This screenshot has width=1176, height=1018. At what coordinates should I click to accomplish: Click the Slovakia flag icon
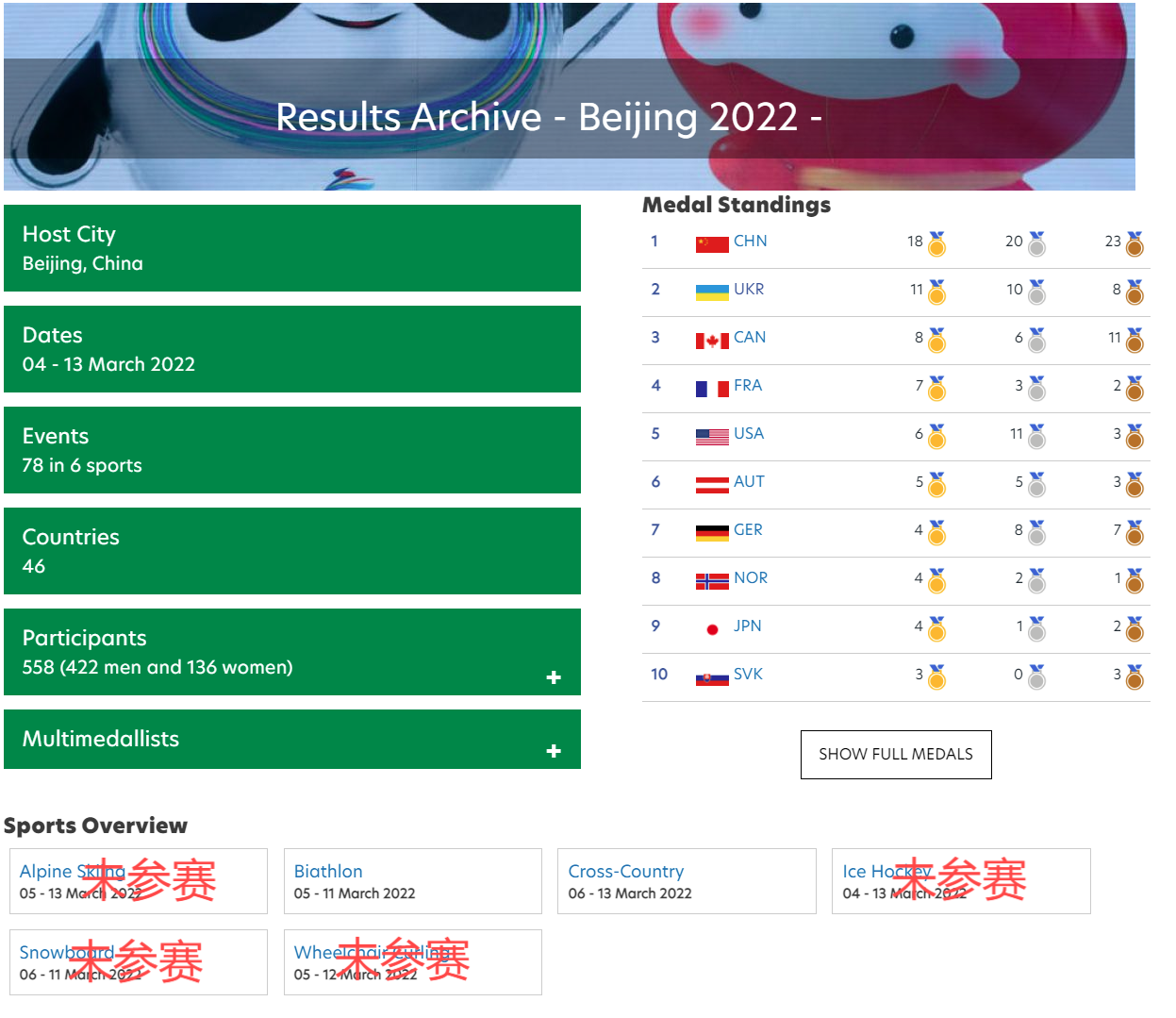click(x=712, y=677)
